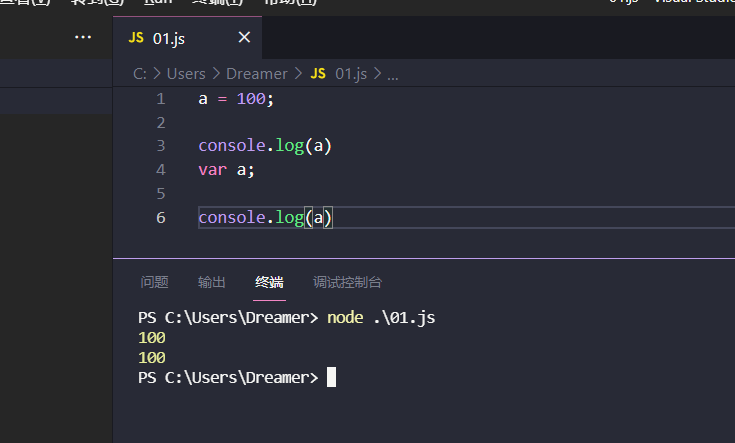735x443 pixels.
Task: Click console.log(a) on line 6
Action: [264, 217]
